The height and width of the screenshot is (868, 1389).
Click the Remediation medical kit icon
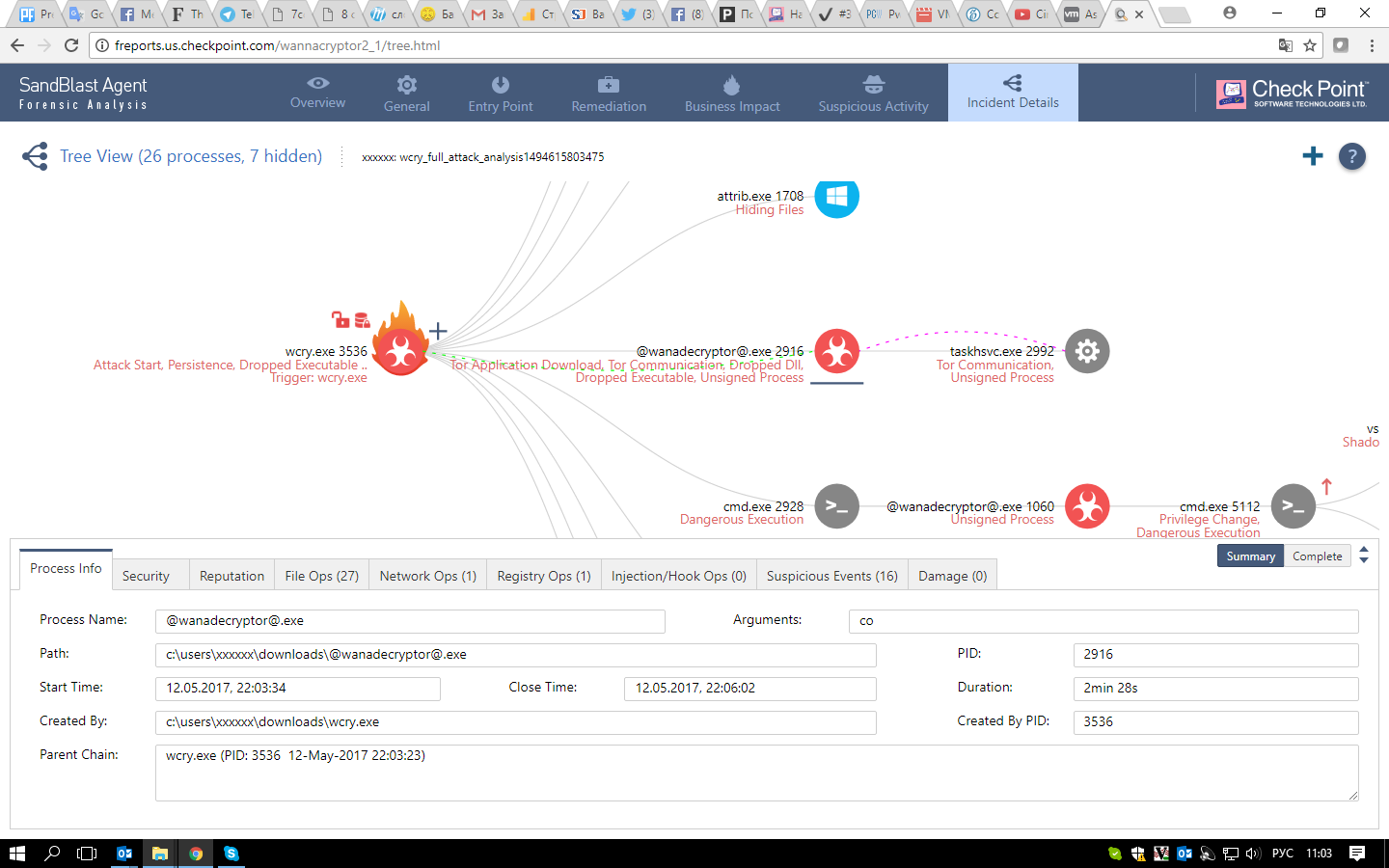pyautogui.click(x=609, y=85)
